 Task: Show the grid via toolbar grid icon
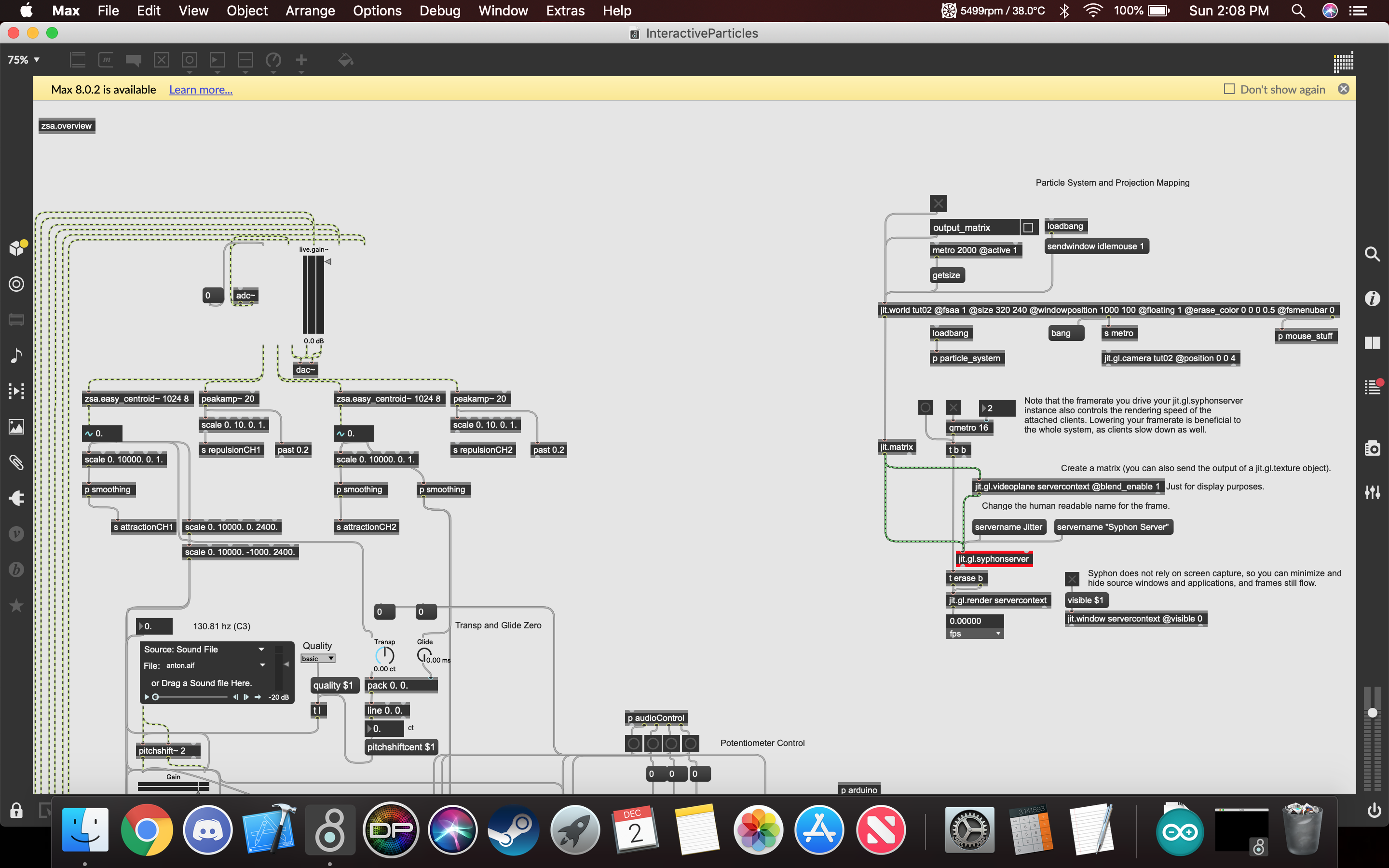tap(1343, 62)
